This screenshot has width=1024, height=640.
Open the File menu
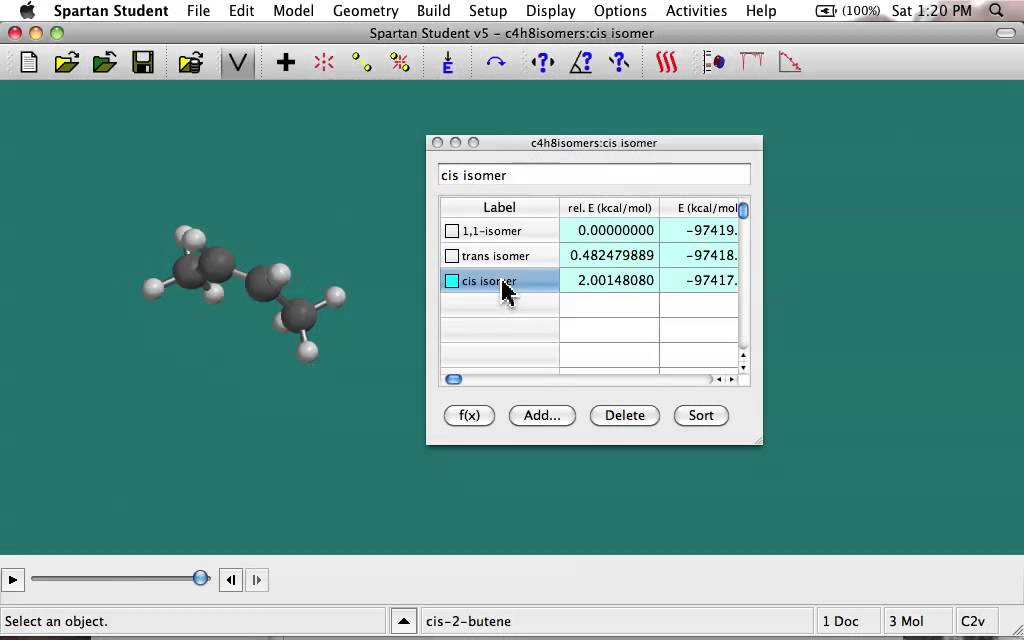199,10
